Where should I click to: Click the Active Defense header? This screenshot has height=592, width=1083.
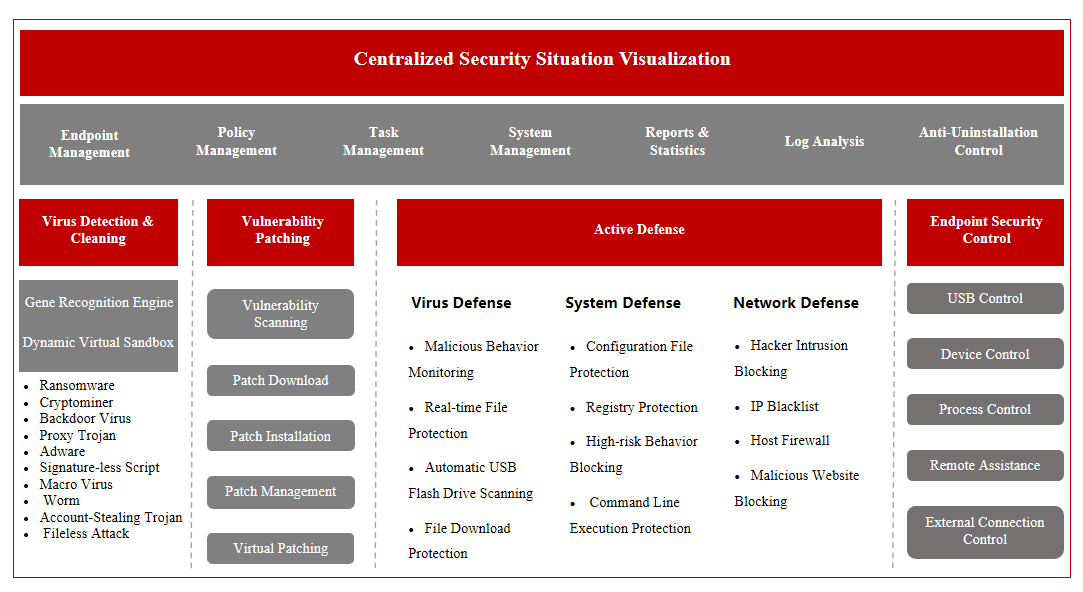(639, 232)
